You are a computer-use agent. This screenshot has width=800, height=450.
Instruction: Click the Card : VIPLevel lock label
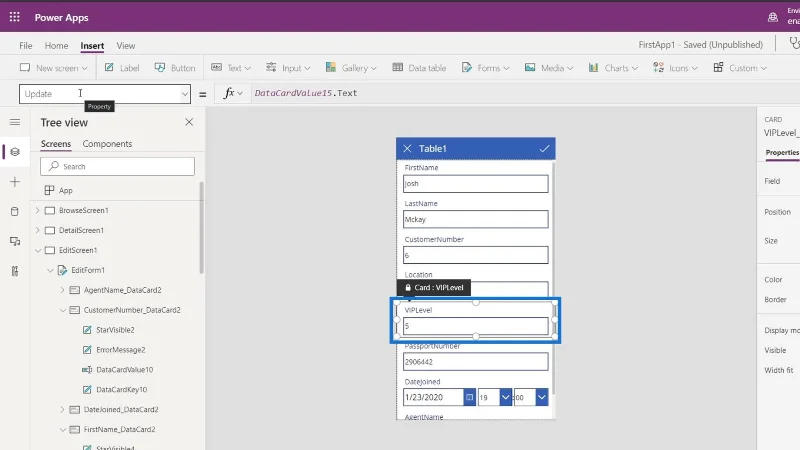(x=434, y=287)
